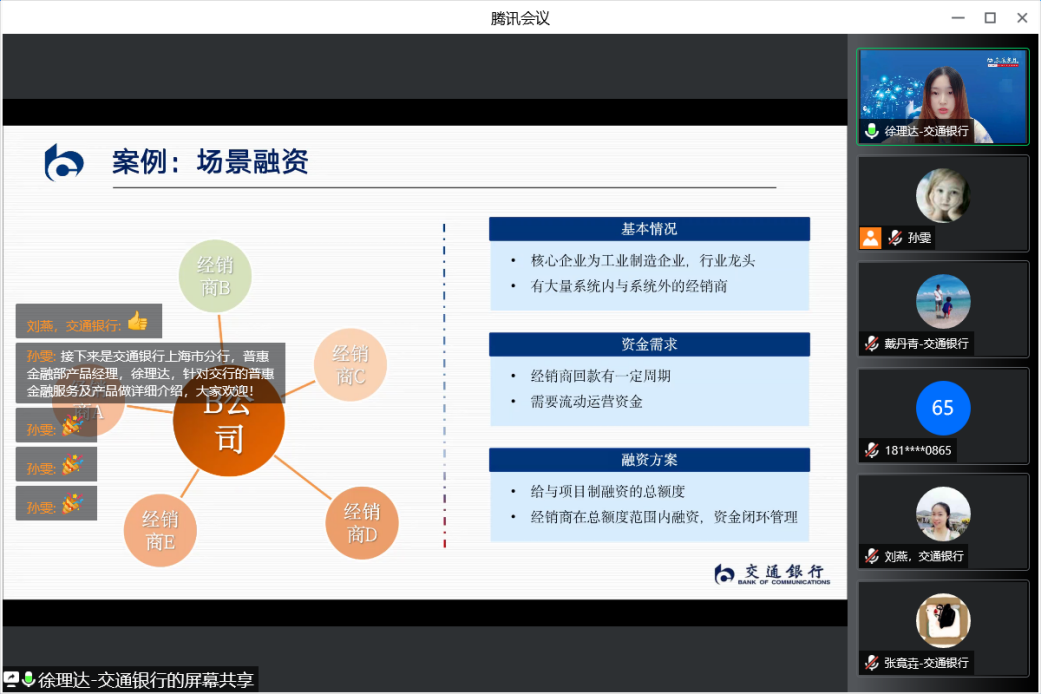Click the 融资方案 header bar
Viewport: 1041px width, 694px height.
[649, 460]
